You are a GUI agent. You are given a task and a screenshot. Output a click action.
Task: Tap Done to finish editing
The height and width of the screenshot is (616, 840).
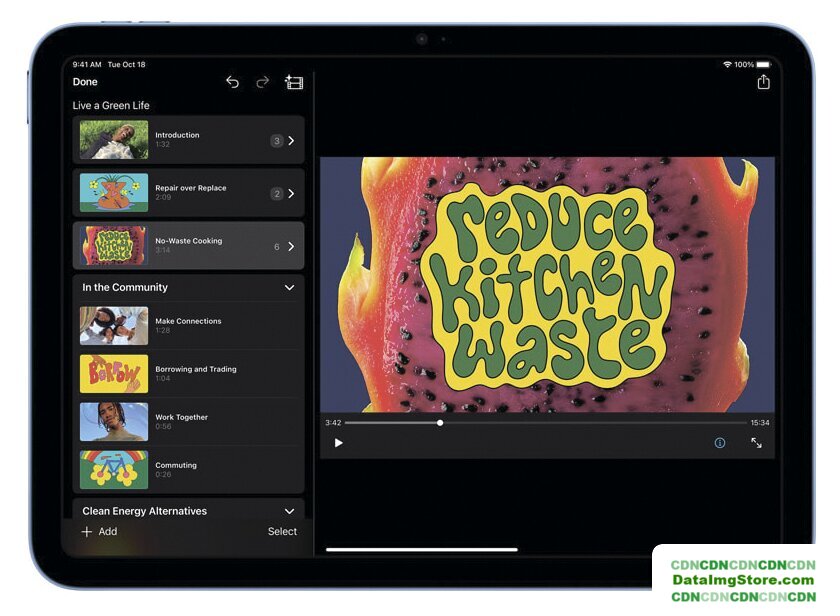coord(85,82)
